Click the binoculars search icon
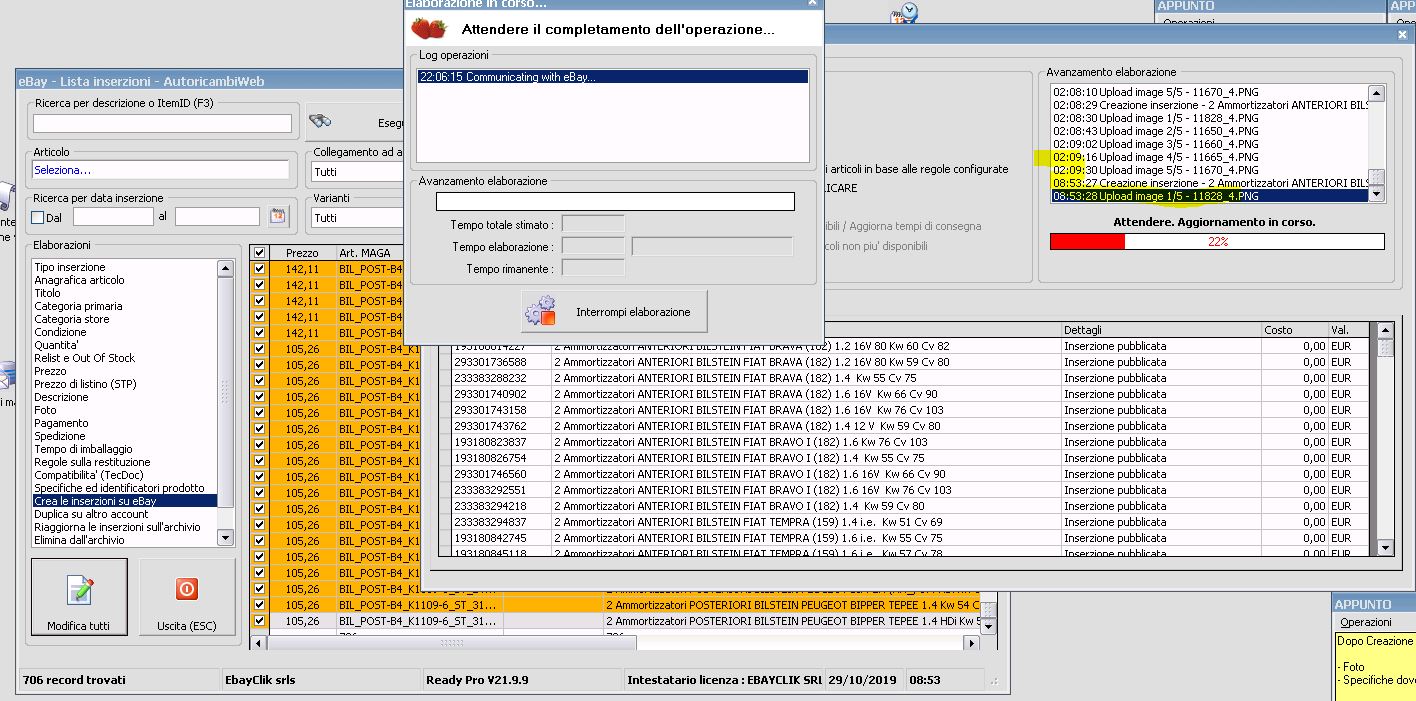Image resolution: width=1416 pixels, height=701 pixels. tap(320, 121)
